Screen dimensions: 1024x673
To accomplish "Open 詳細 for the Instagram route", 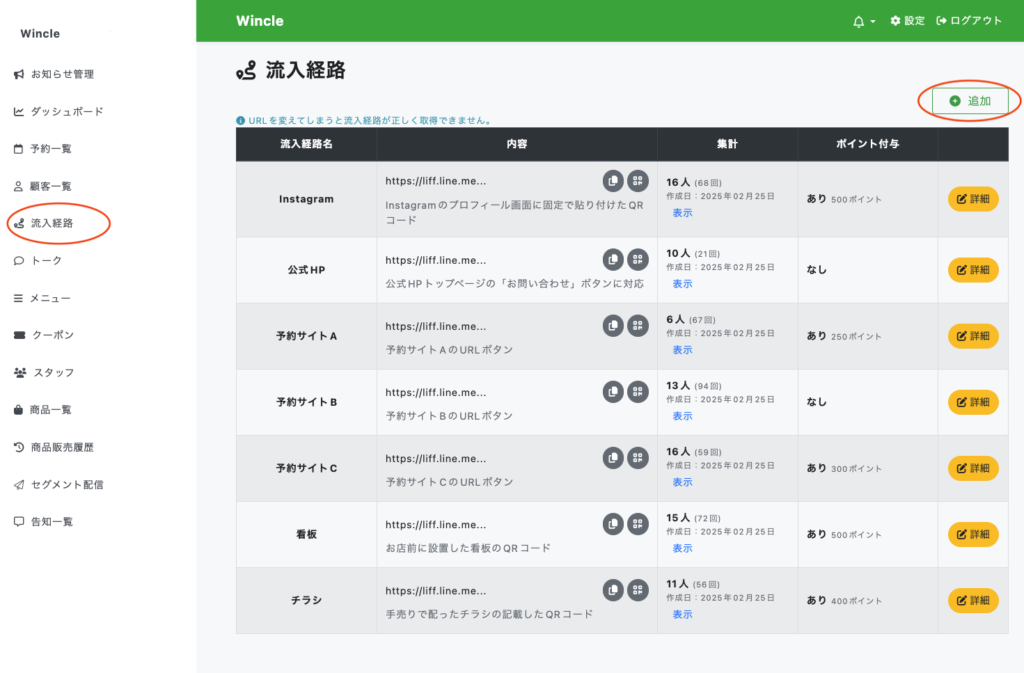I will pyautogui.click(x=973, y=199).
